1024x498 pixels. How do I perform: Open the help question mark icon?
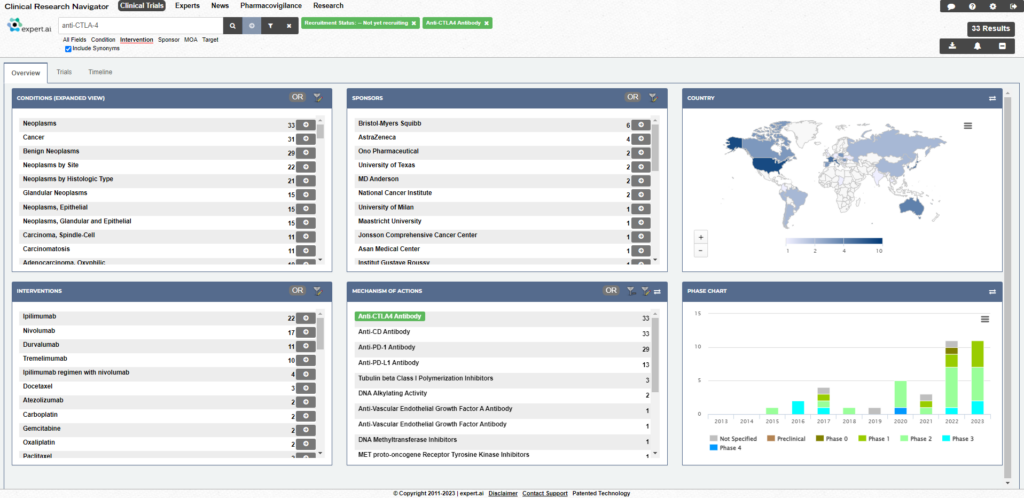coord(972,7)
